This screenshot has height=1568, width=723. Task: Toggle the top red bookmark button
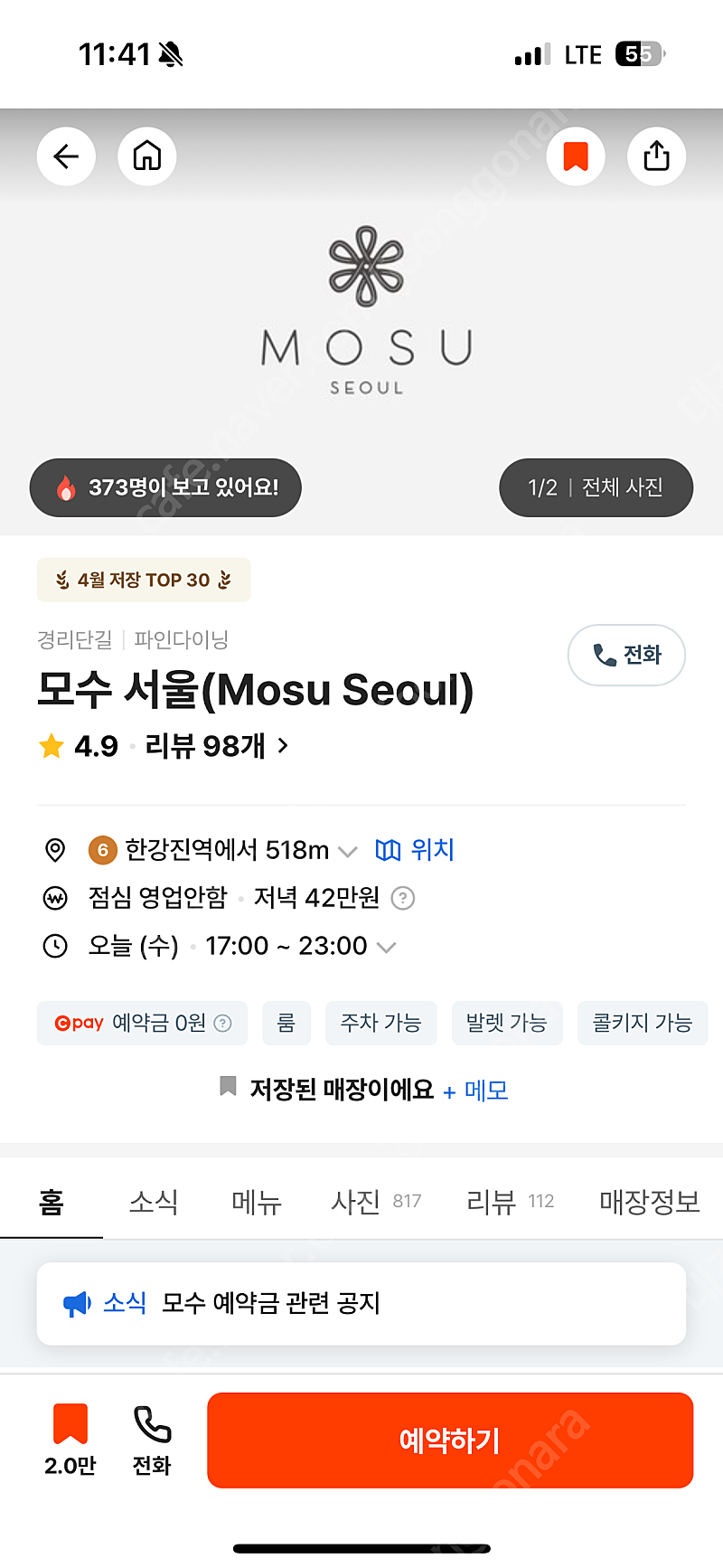[576, 156]
